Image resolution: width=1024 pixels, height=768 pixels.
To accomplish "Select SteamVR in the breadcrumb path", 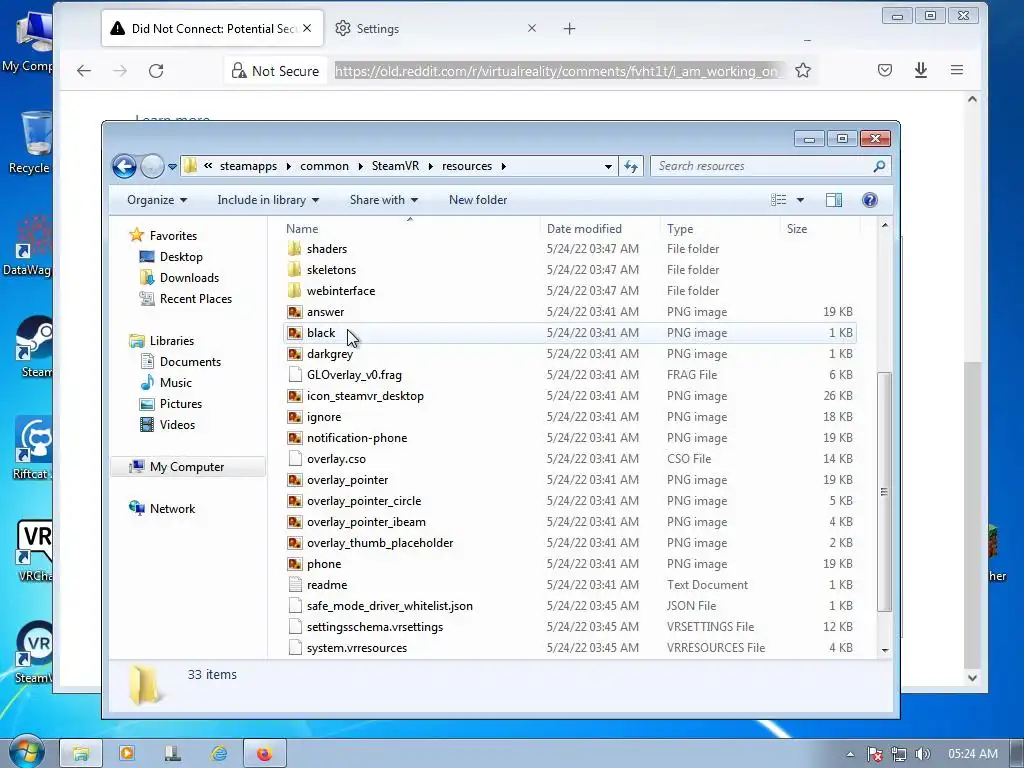I will pos(396,166).
